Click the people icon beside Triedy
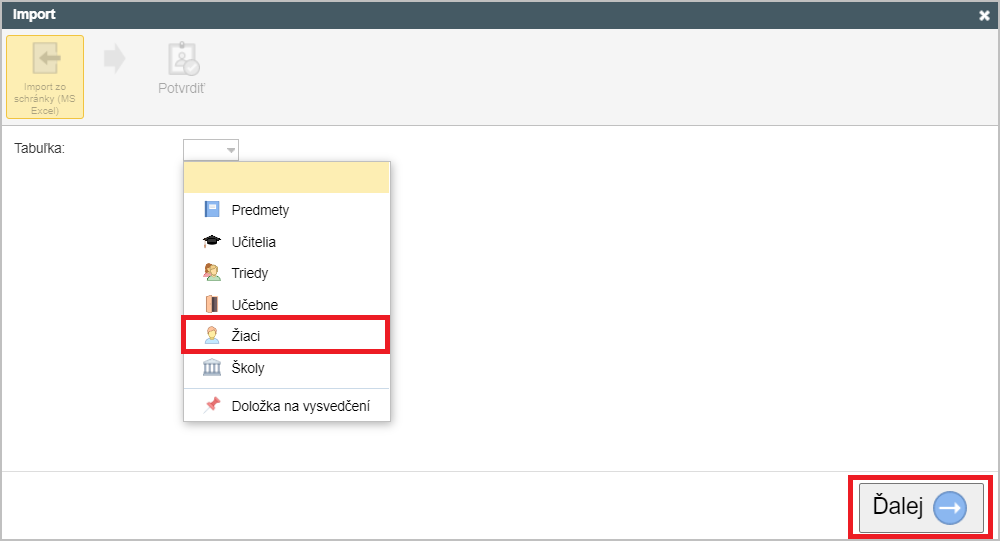Image resolution: width=1000 pixels, height=541 pixels. pyautogui.click(x=212, y=272)
